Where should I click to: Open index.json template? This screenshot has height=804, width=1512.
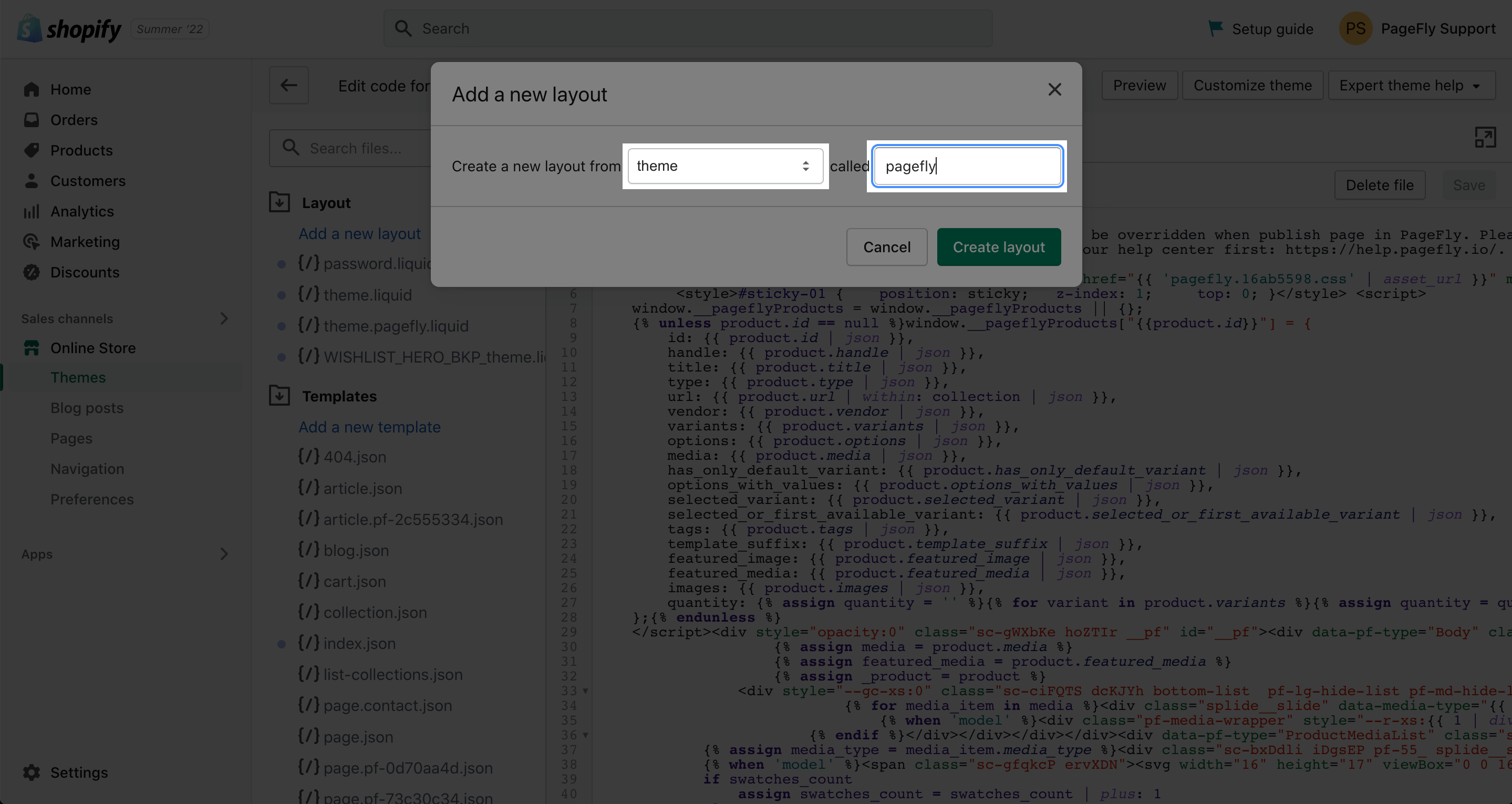pyautogui.click(x=346, y=644)
